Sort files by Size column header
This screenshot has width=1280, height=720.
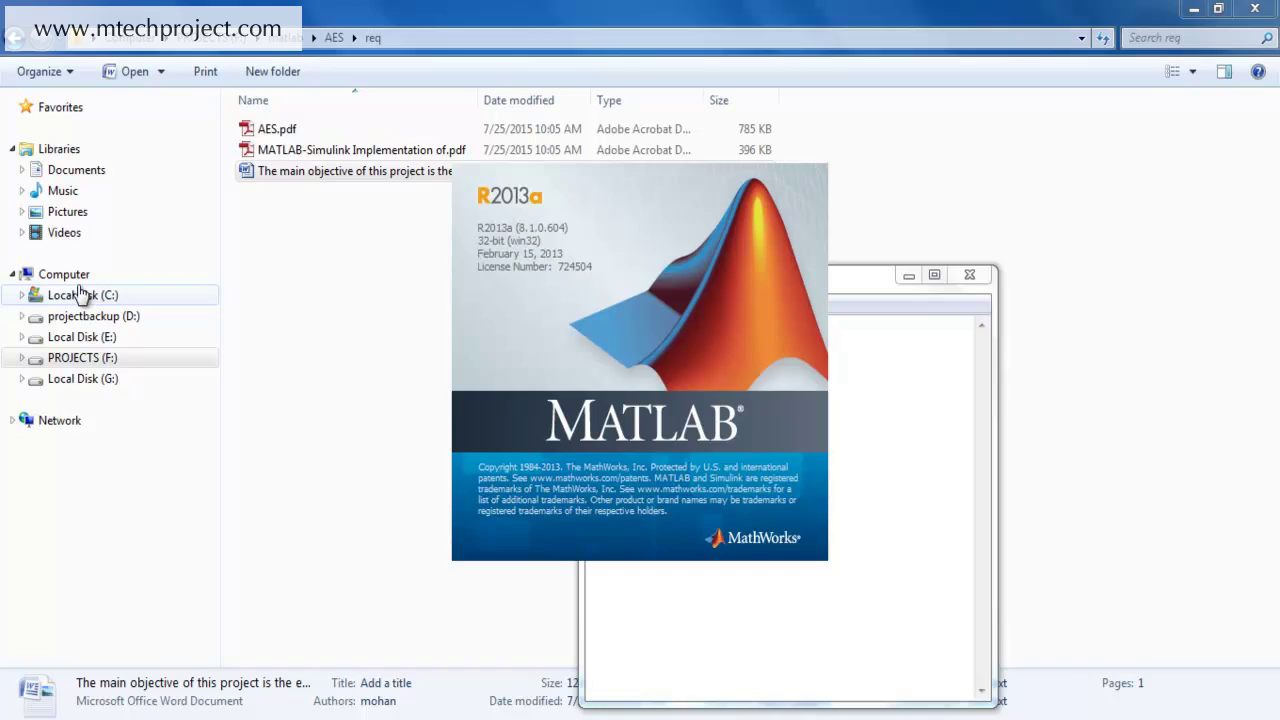(x=719, y=100)
